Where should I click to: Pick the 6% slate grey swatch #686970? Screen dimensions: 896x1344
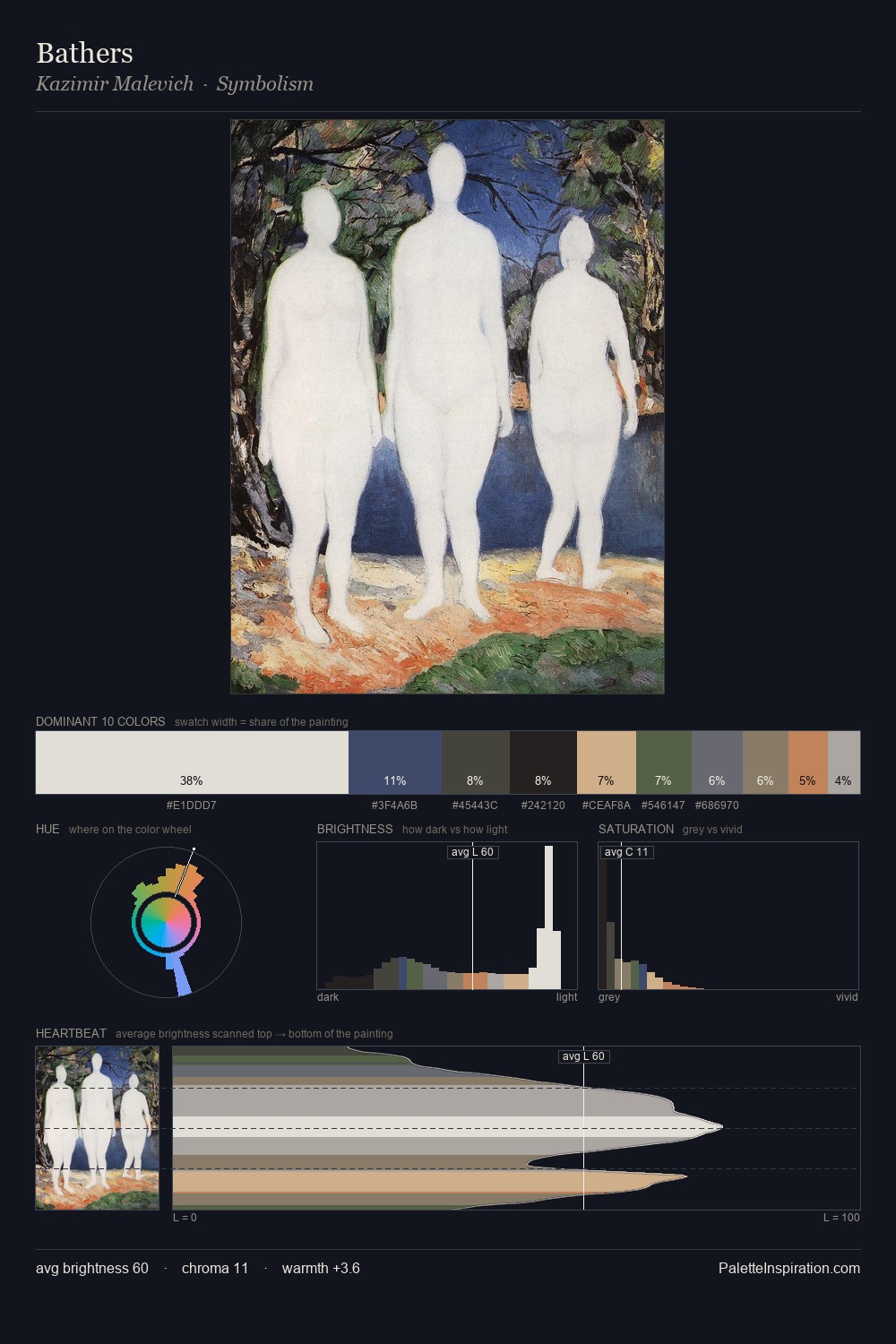[x=717, y=762]
